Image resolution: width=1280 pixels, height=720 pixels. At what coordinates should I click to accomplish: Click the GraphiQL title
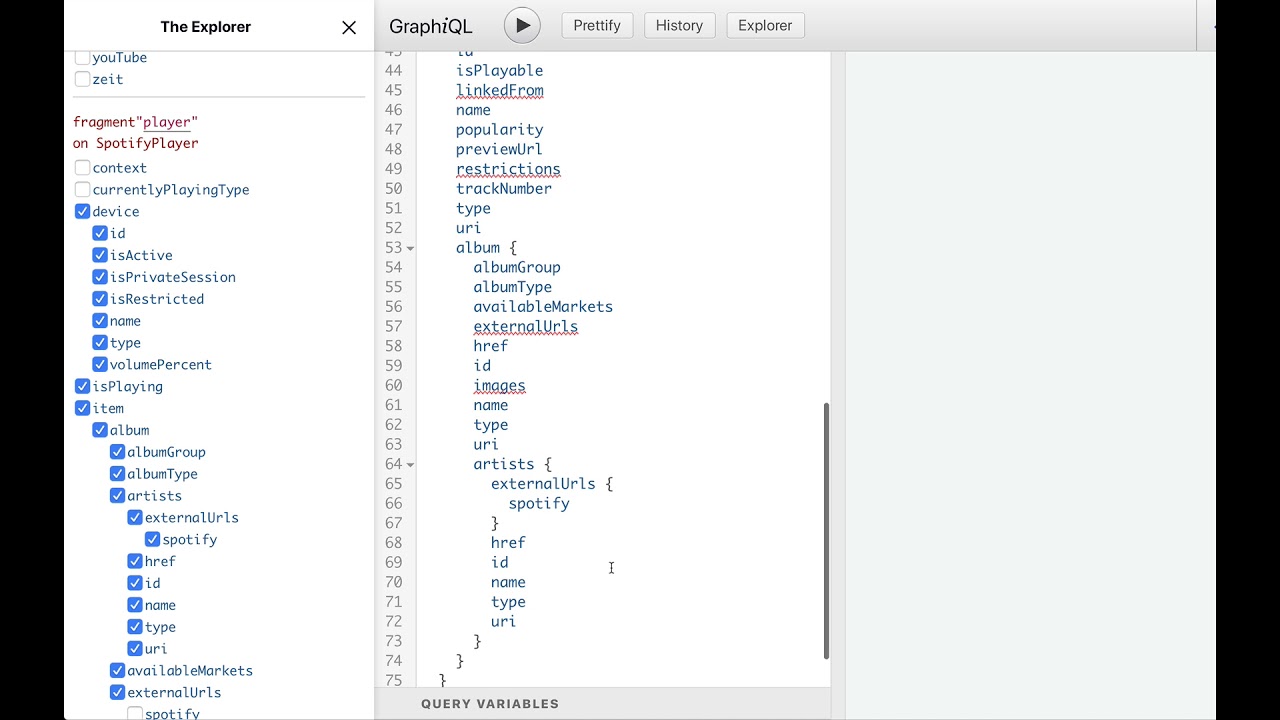[x=431, y=26]
